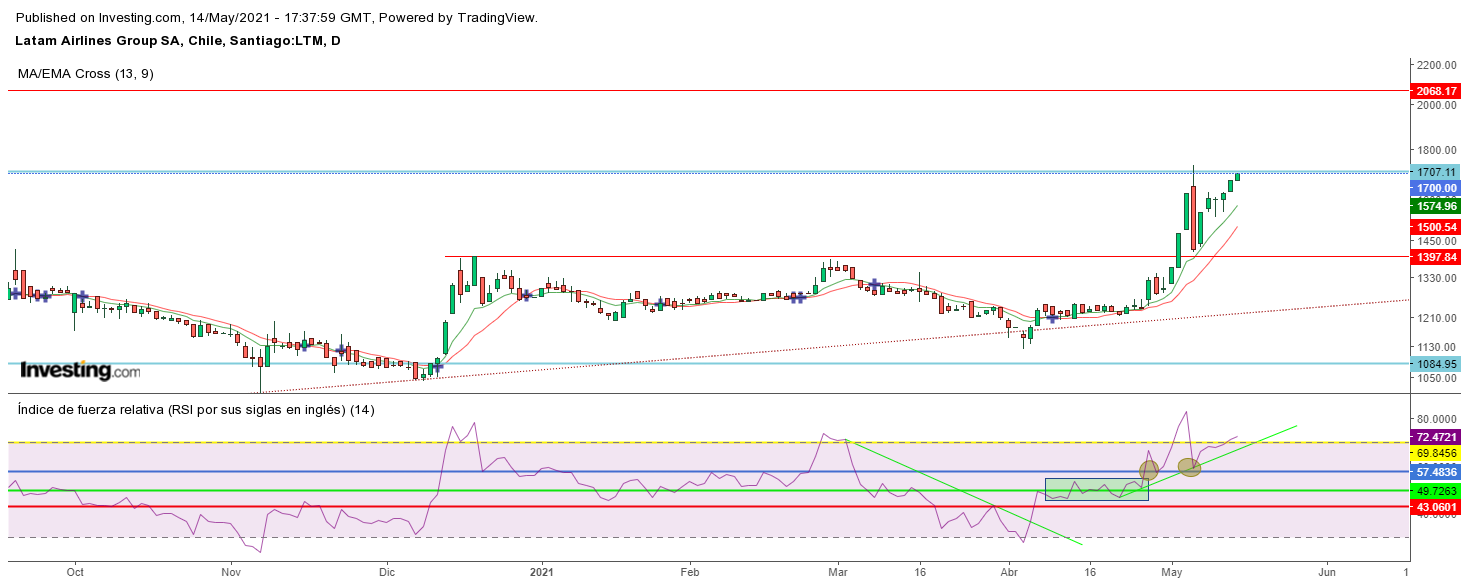
Task: Click the Published on Investing.com header line
Action: tap(277, 18)
